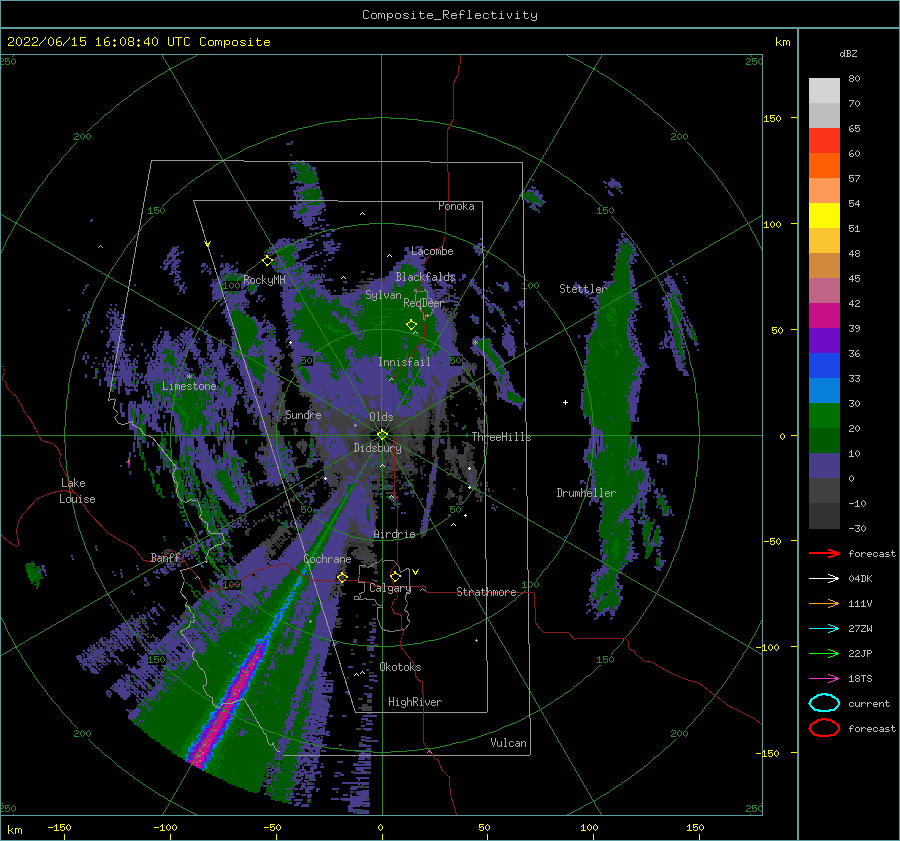Click the Calgary map label

click(x=390, y=588)
